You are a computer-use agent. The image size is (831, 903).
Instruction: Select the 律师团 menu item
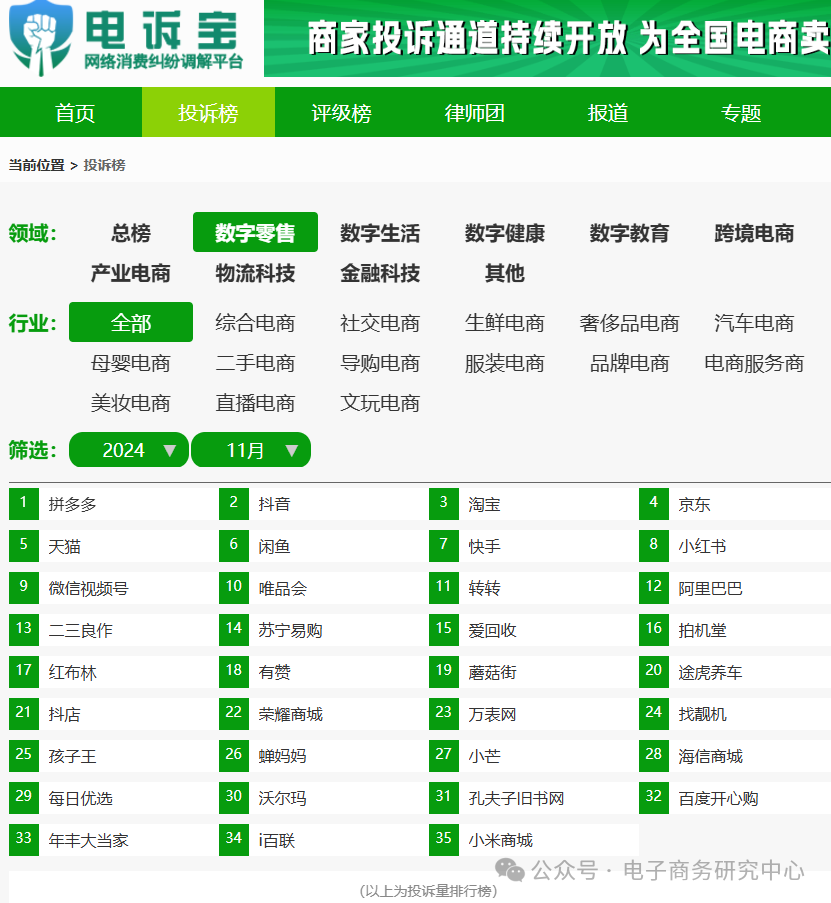coord(474,112)
